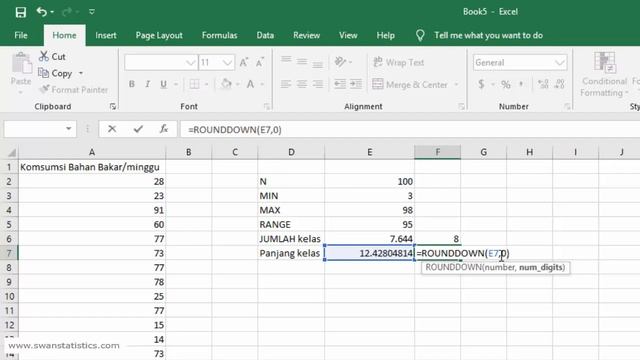Toggle Underline formatting

point(163,84)
